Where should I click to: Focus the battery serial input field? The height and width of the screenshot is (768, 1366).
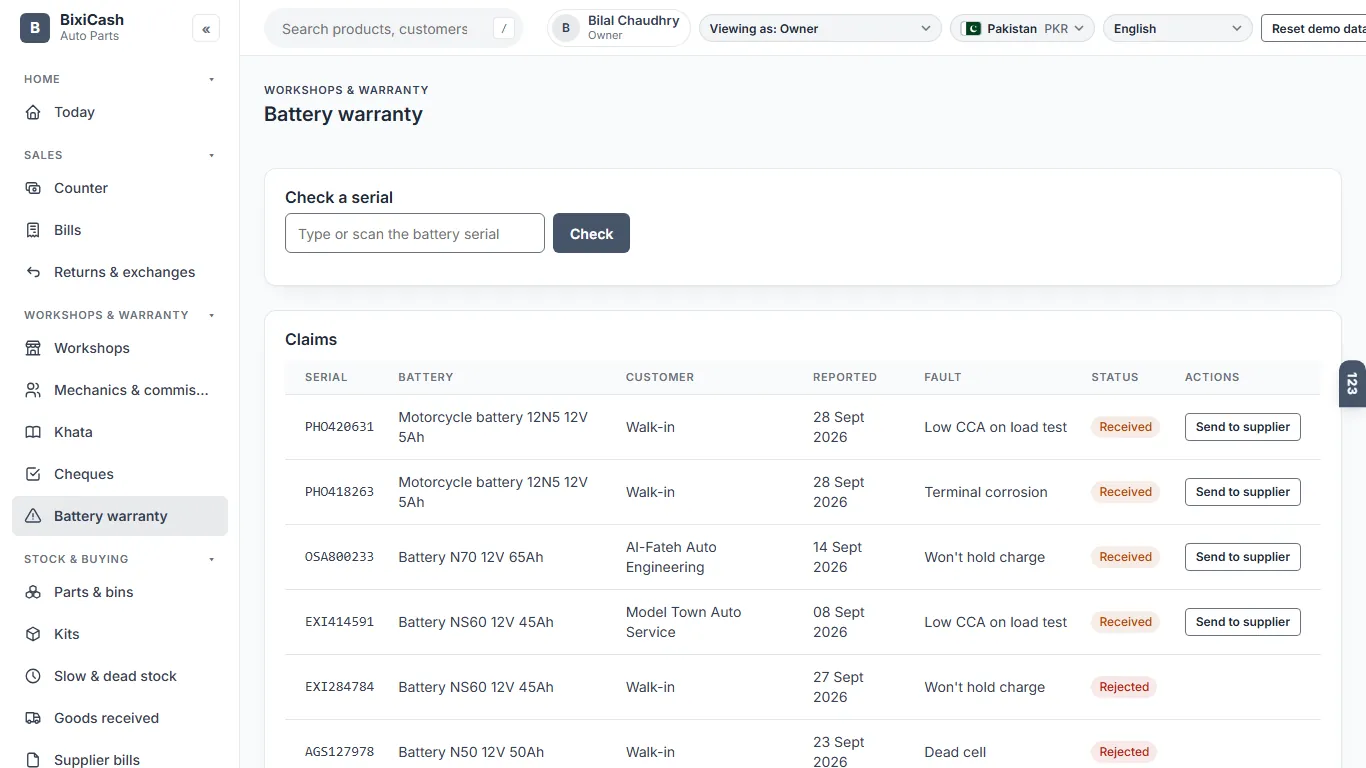point(415,233)
